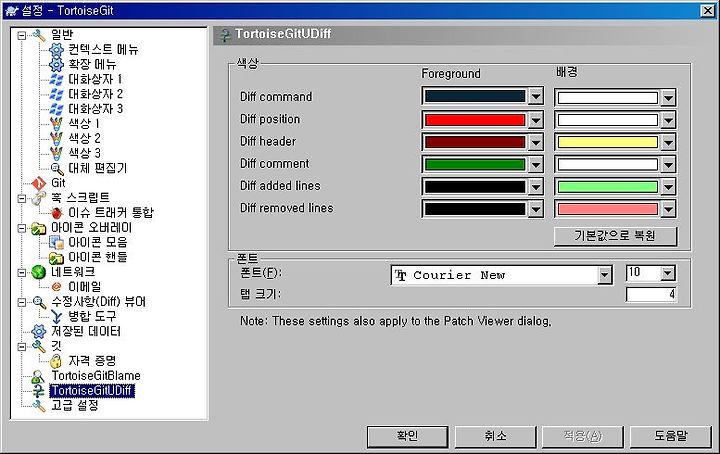Click the red Git diamond icon
The width and height of the screenshot is (720, 454).
[39, 183]
